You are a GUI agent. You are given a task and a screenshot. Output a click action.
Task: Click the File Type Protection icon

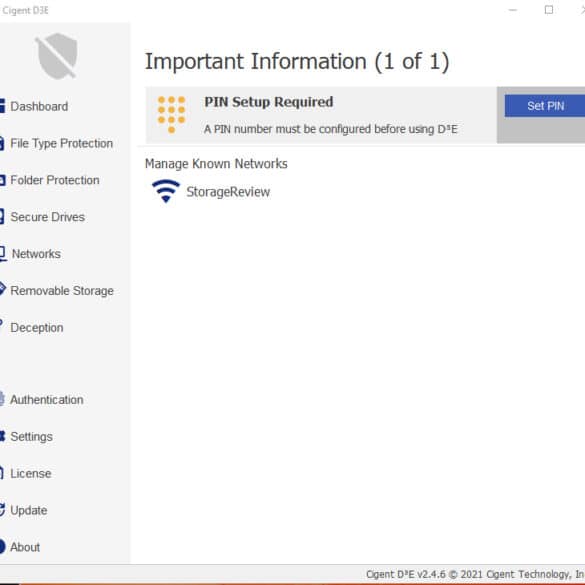coord(2,143)
